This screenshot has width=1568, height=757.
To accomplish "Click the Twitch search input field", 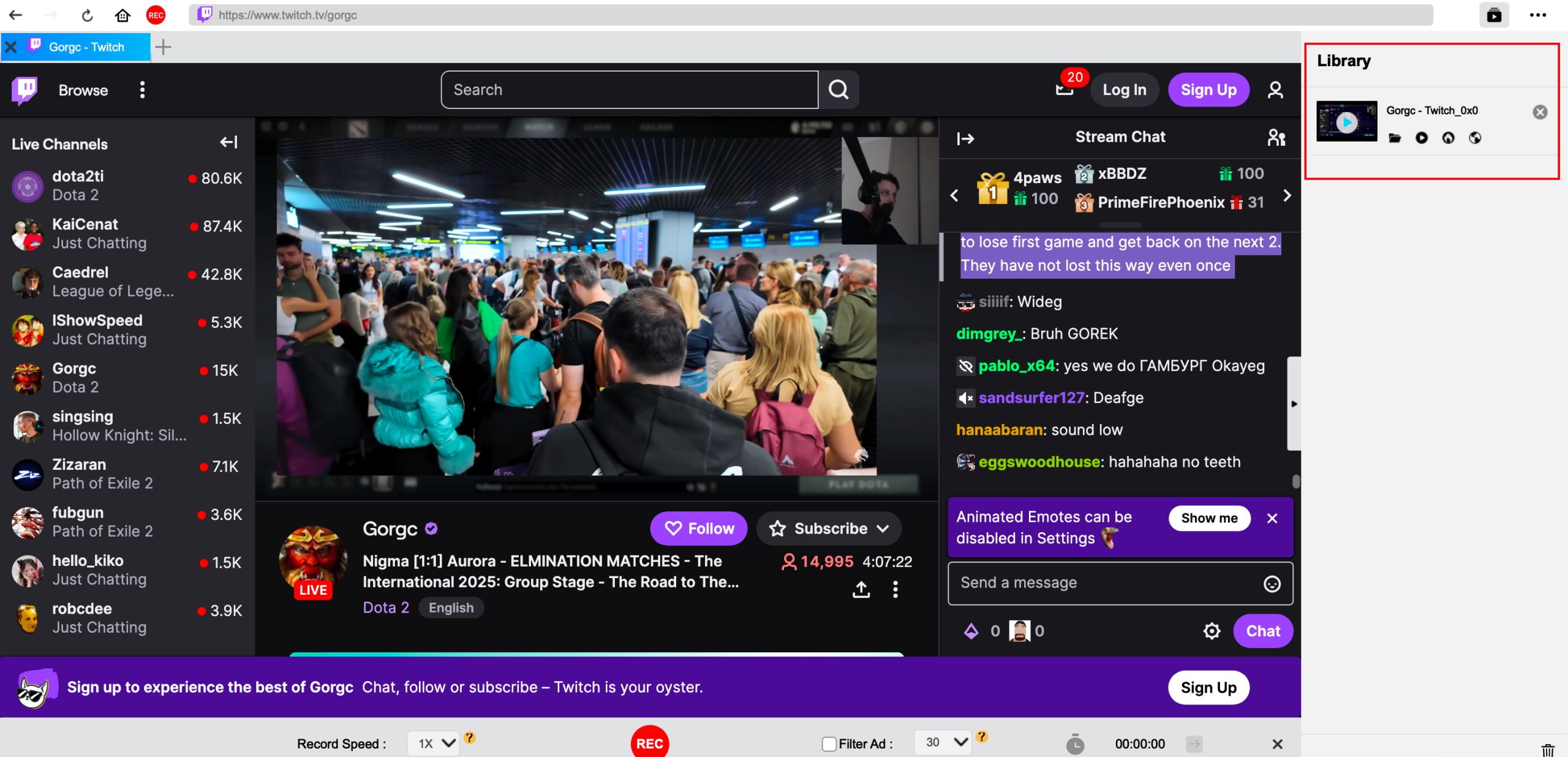I will tap(630, 90).
